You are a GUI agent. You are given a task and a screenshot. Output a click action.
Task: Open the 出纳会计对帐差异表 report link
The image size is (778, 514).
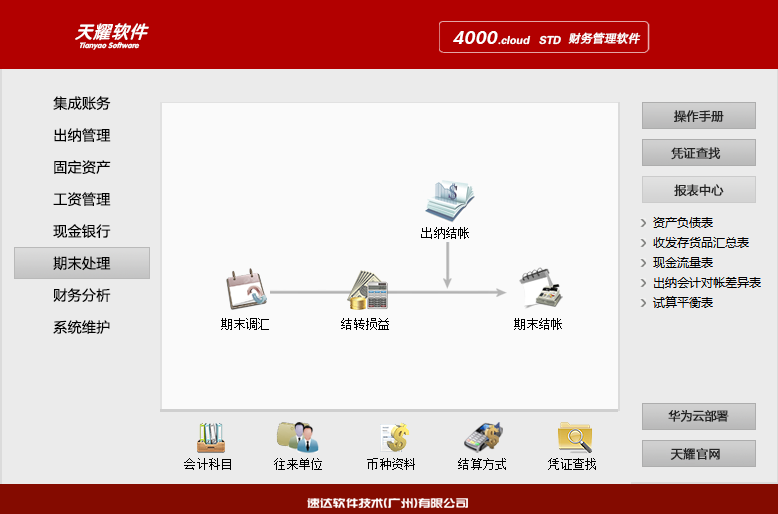click(707, 283)
